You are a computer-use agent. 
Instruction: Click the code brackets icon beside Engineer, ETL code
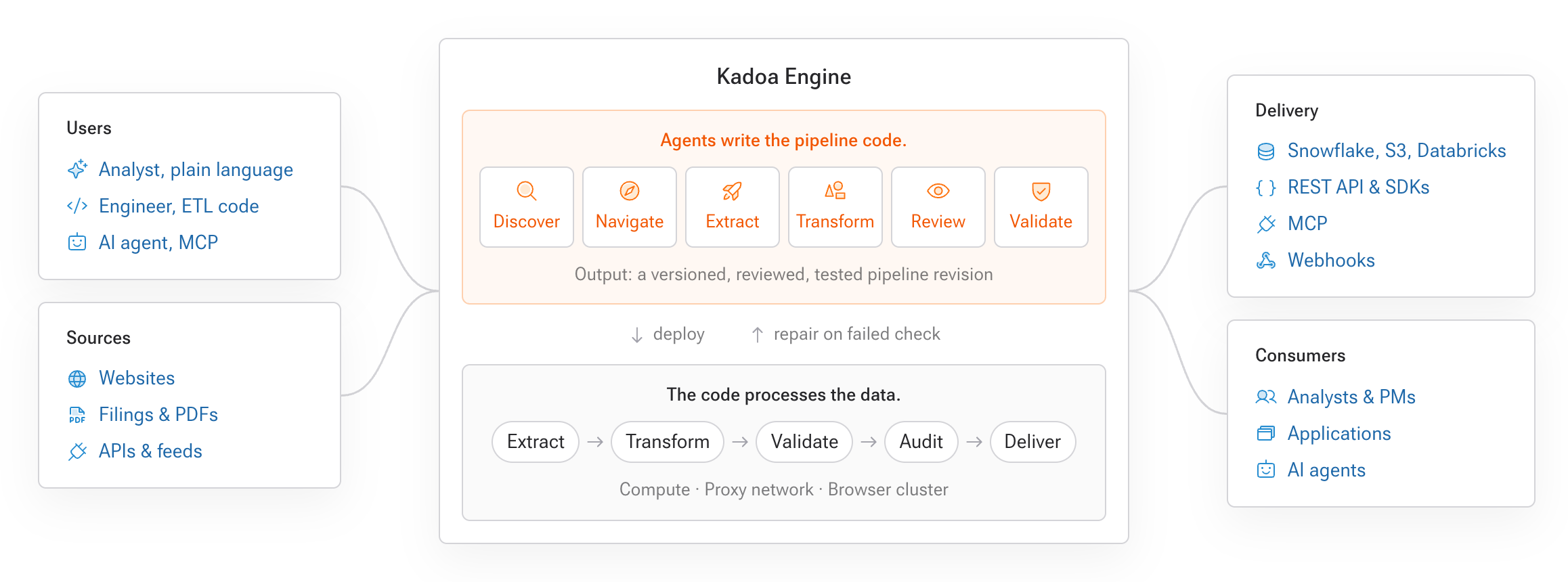[77, 206]
